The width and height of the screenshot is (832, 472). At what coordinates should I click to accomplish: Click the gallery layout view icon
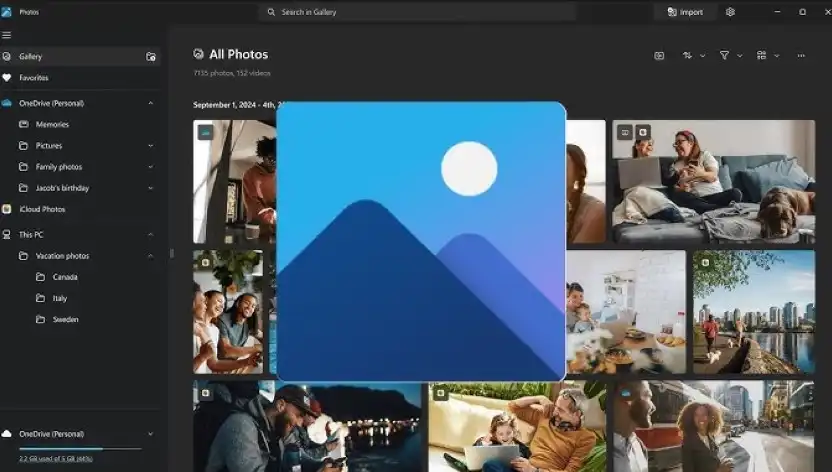(762, 56)
